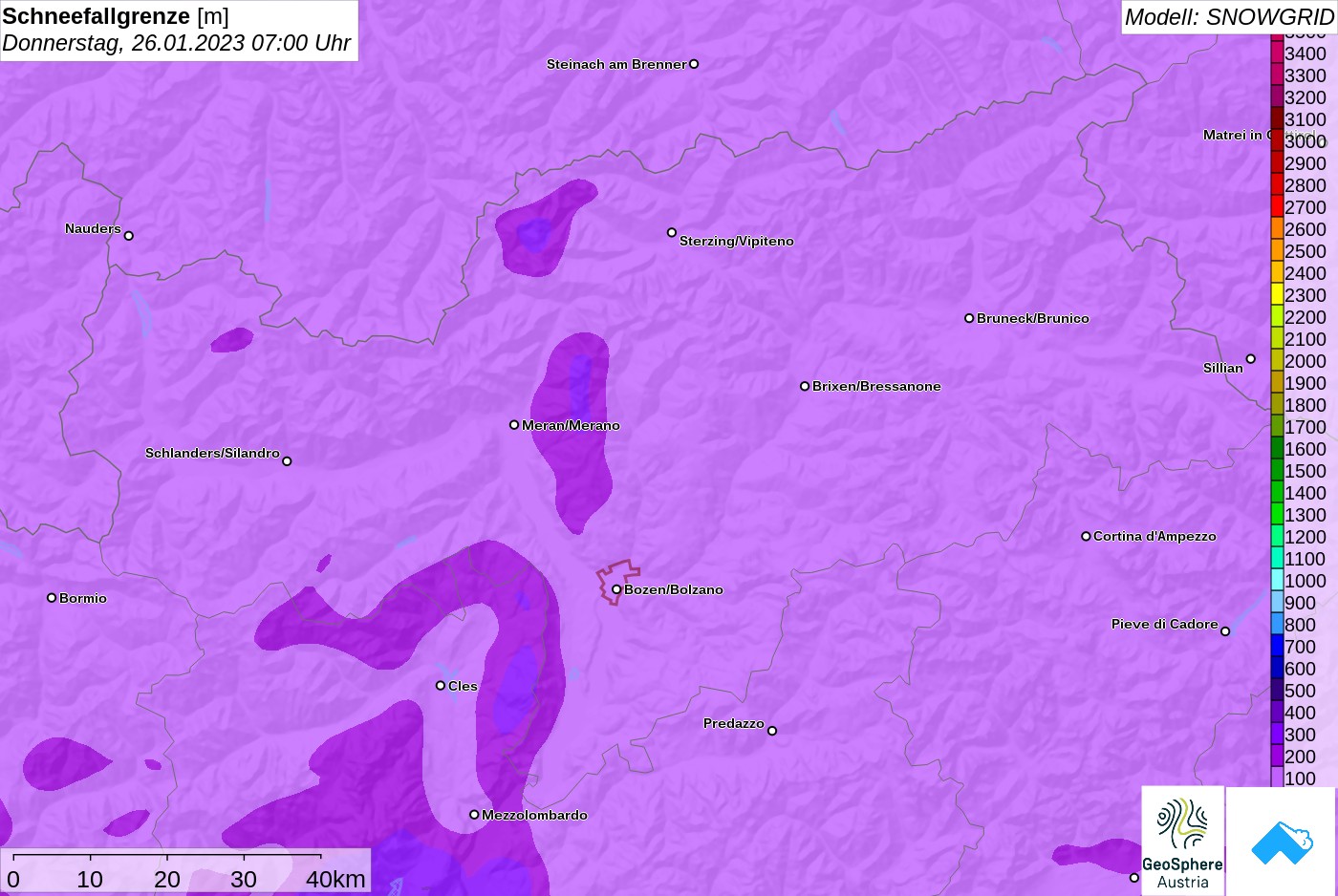Image resolution: width=1338 pixels, height=896 pixels.
Task: Click the Nauders location marker dot
Action: (129, 236)
